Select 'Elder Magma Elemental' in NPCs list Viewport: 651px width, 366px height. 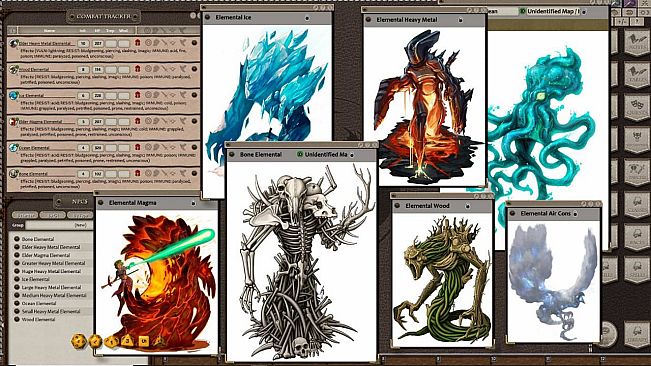click(46, 255)
